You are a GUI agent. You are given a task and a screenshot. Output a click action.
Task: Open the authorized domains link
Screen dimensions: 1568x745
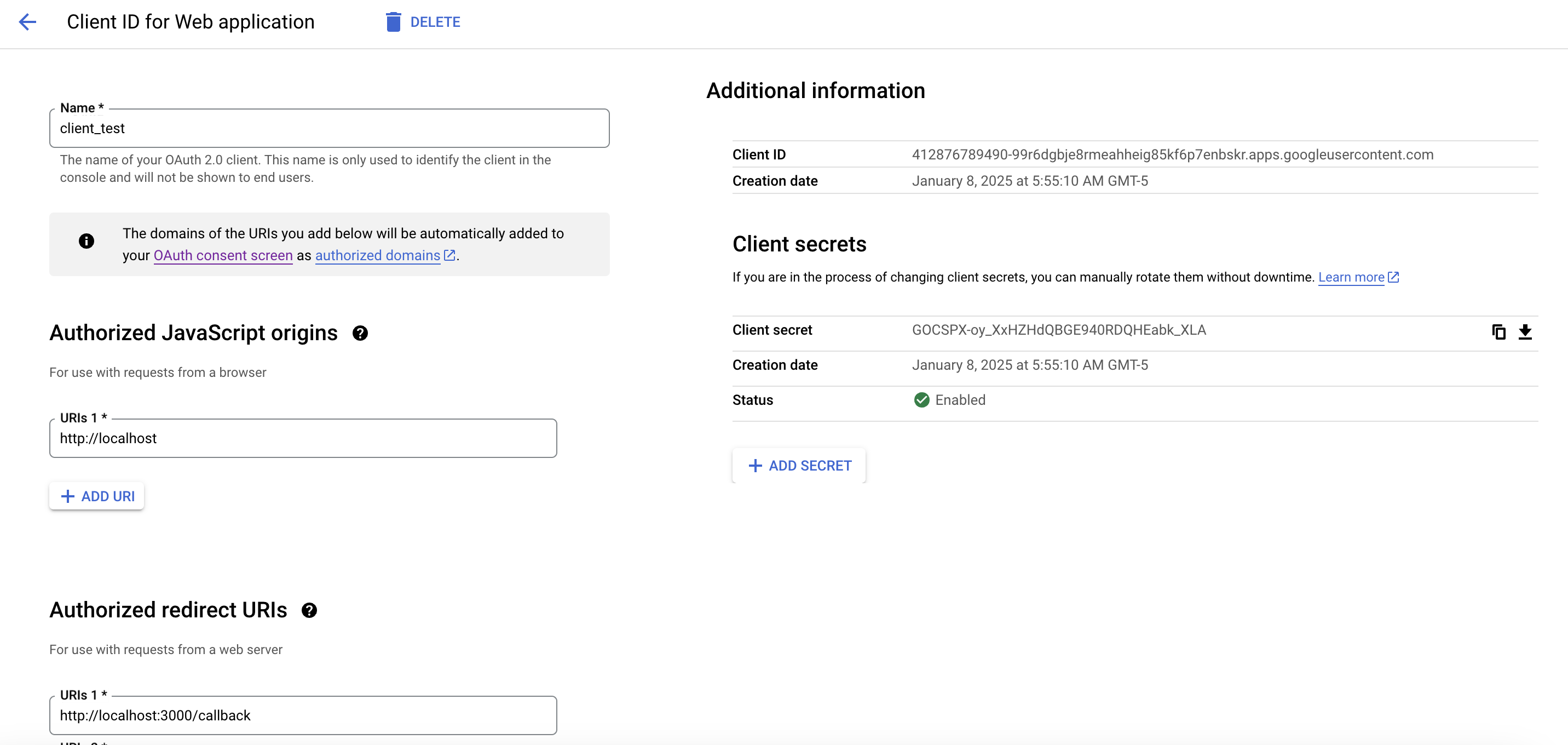pyautogui.click(x=377, y=255)
